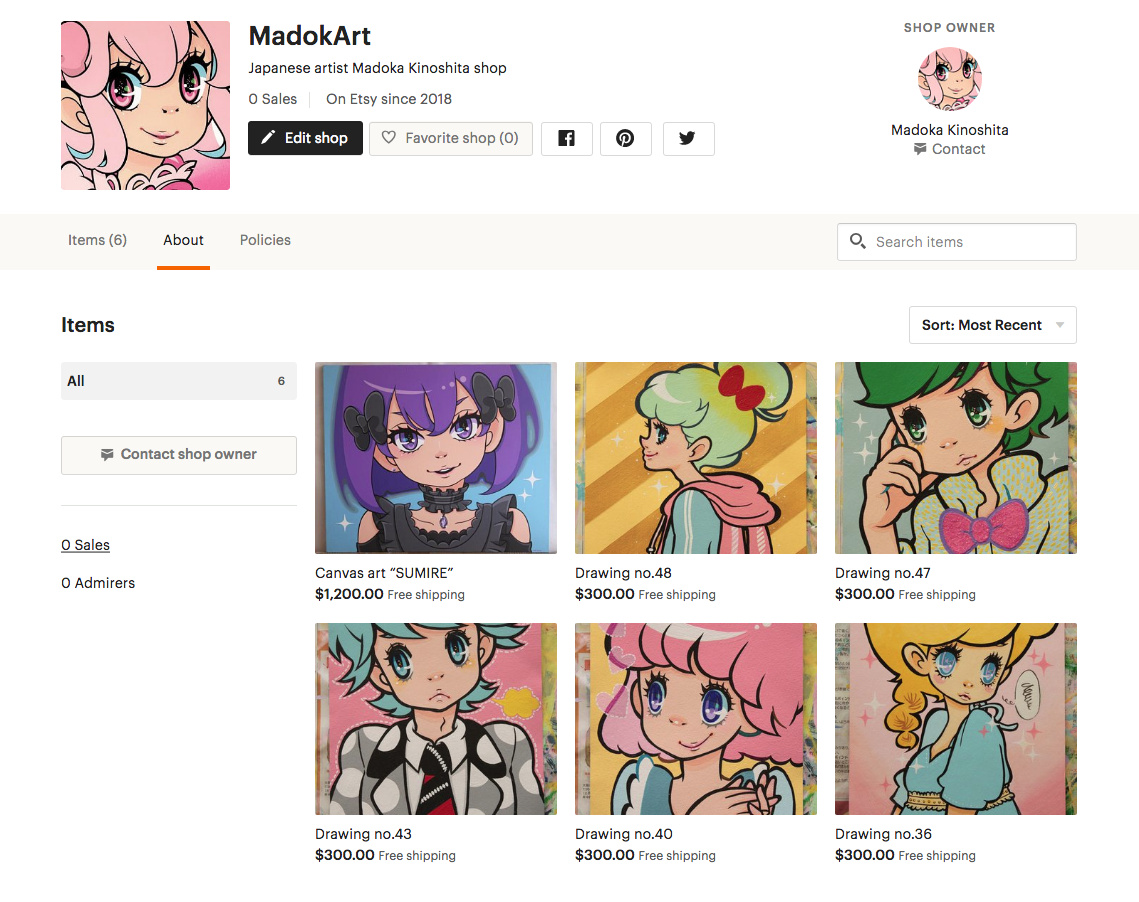Screen dimensions: 1139x902
Task: Share shop on Facebook icon
Action: (x=567, y=138)
